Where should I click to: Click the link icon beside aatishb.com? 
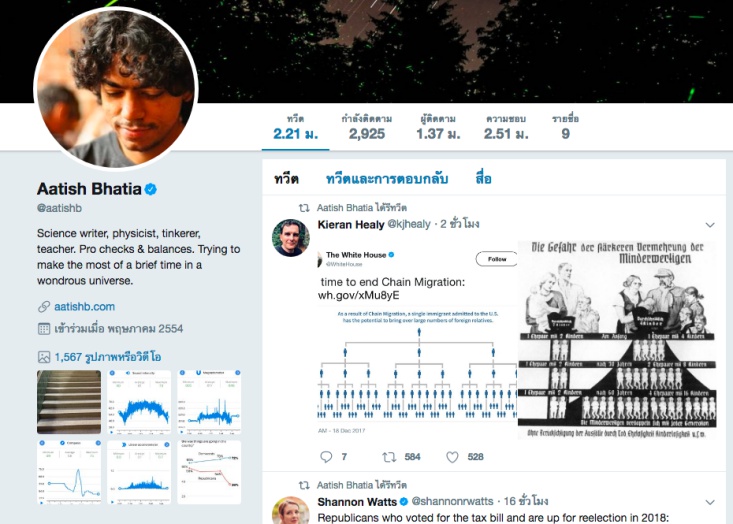(43, 307)
